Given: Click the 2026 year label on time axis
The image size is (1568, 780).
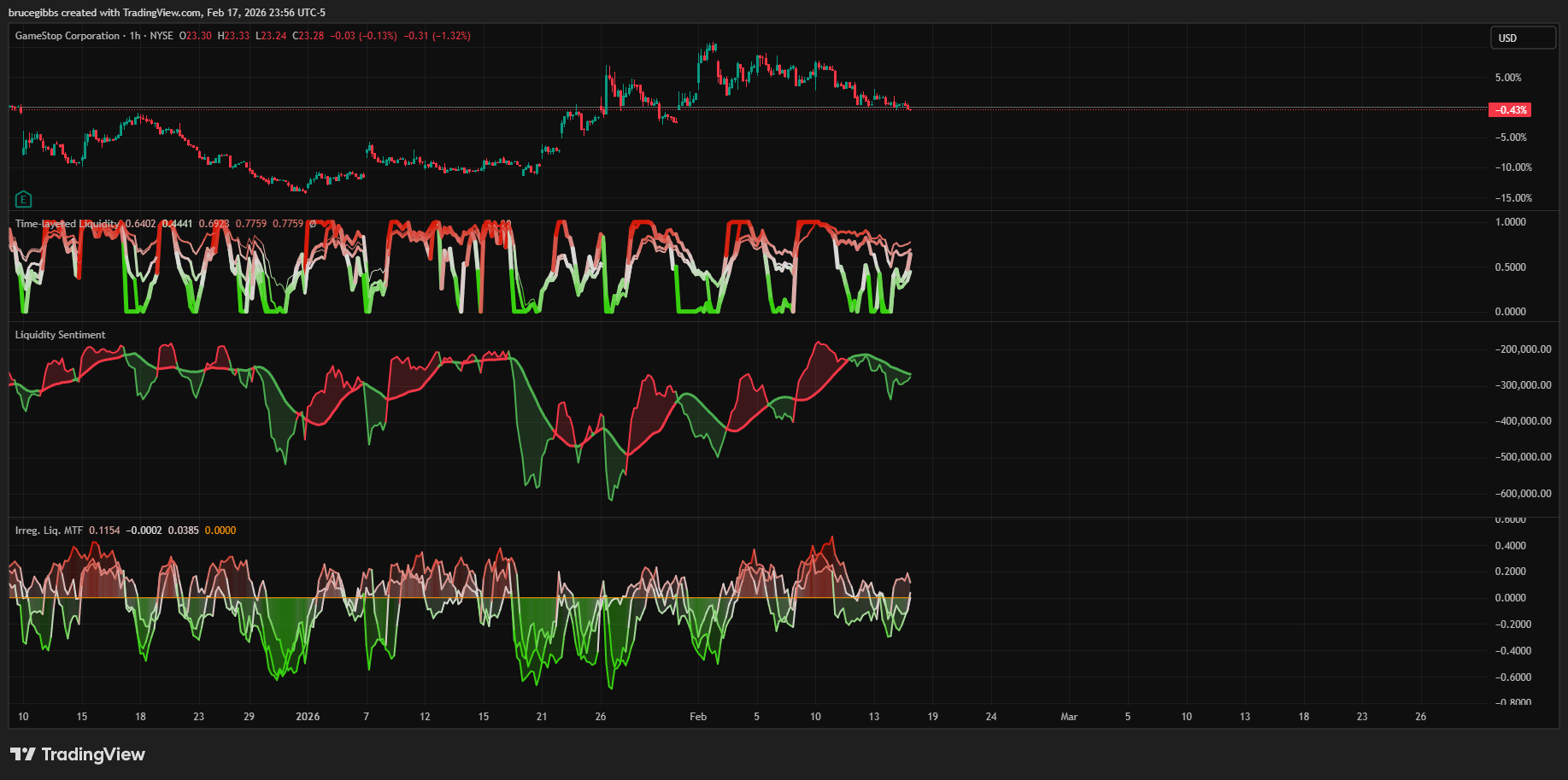Looking at the screenshot, I should (308, 717).
